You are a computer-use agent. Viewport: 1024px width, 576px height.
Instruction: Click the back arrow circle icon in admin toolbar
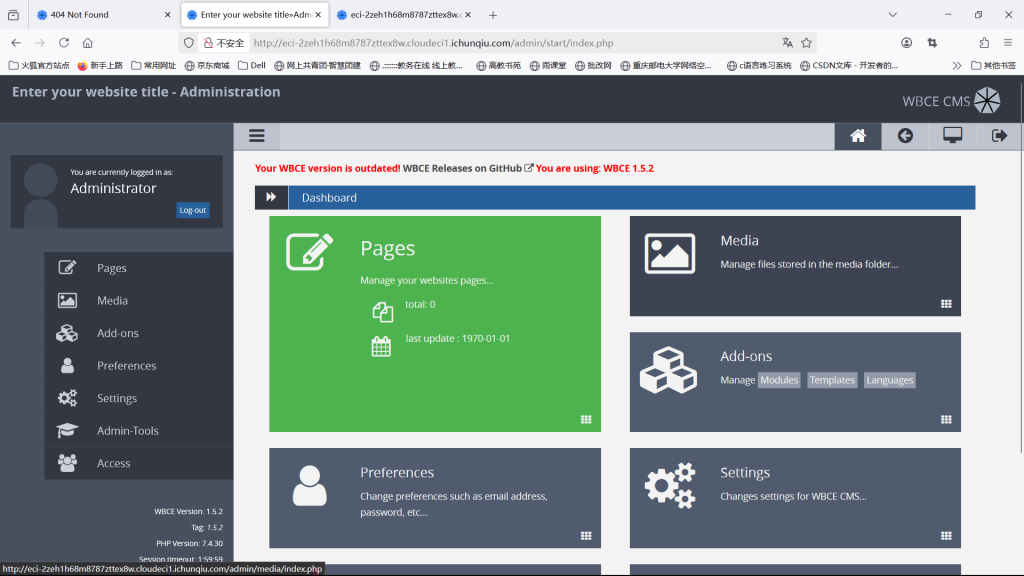(x=905, y=136)
